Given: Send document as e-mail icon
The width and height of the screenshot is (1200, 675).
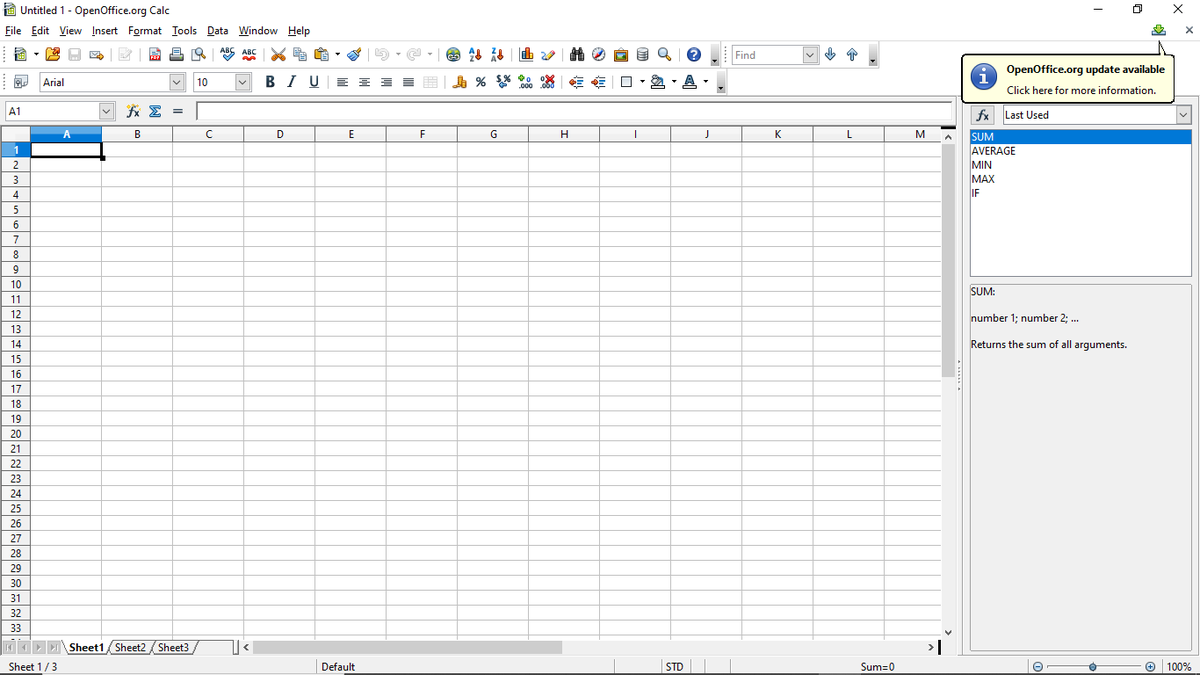Looking at the screenshot, I should [x=97, y=55].
